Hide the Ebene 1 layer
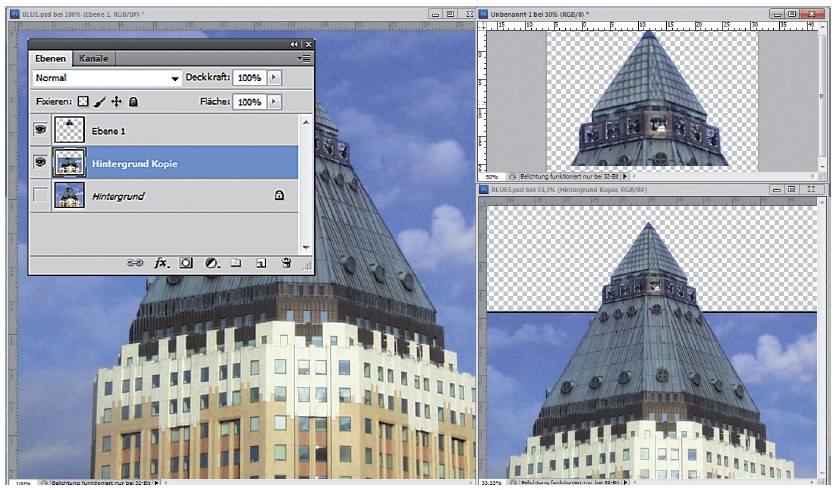The height and width of the screenshot is (490, 837). pos(40,130)
